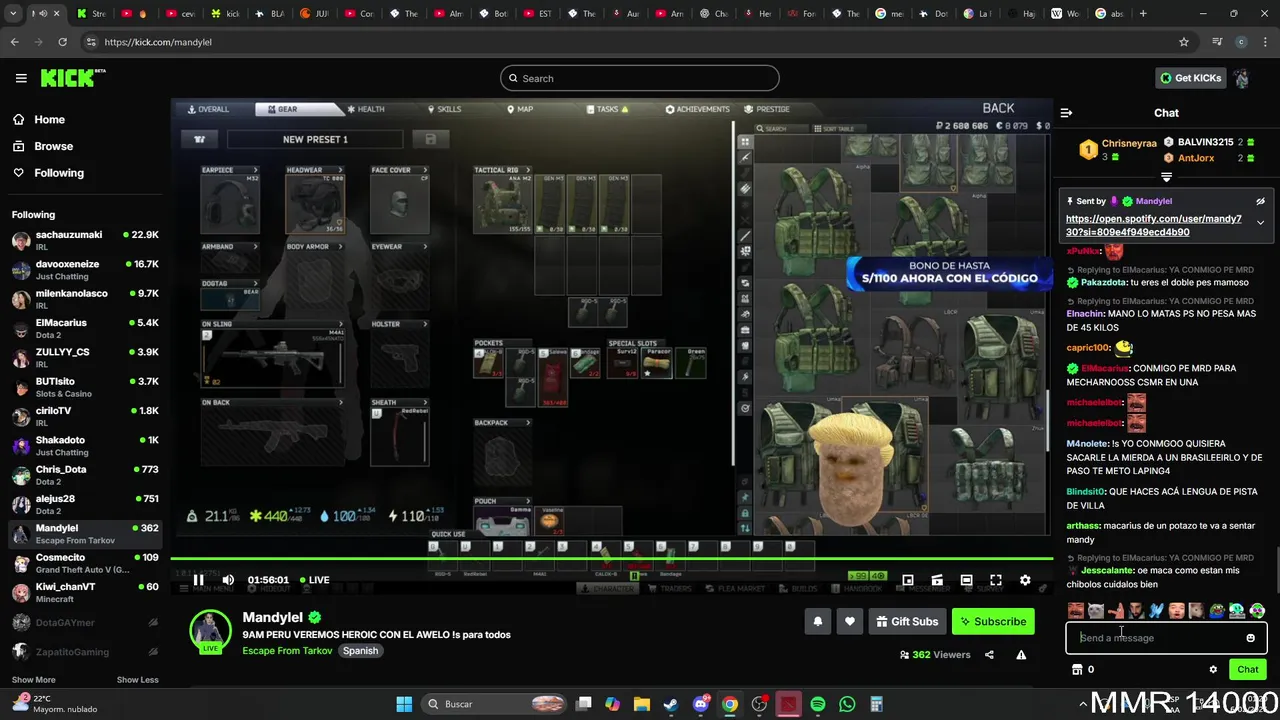Open new browser tab

(1143, 14)
